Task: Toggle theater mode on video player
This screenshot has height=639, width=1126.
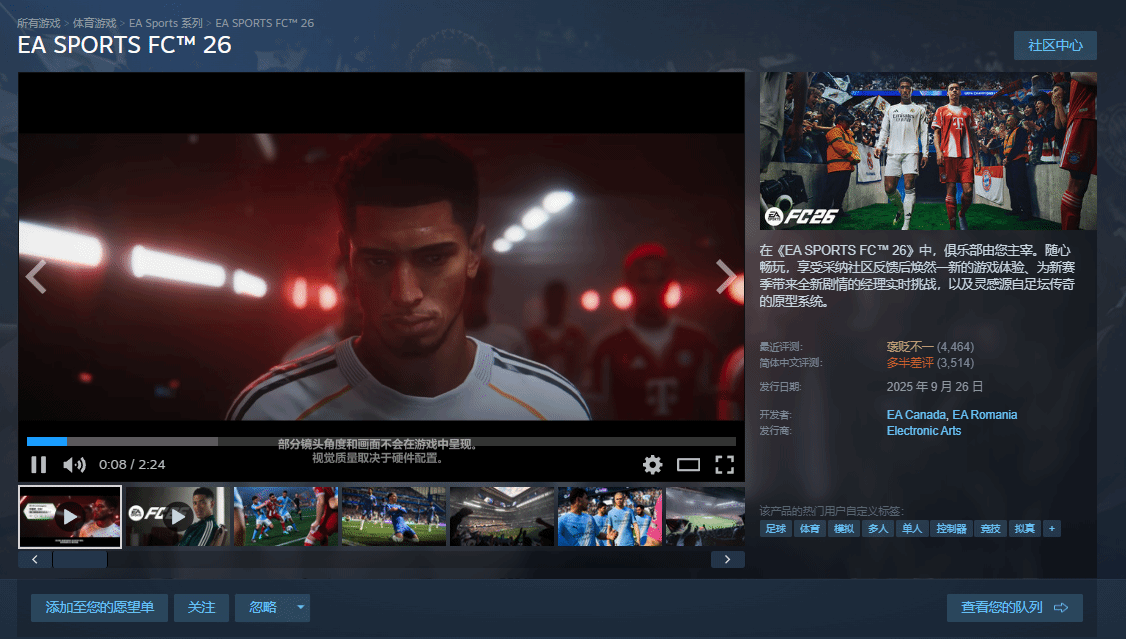Action: [x=688, y=464]
